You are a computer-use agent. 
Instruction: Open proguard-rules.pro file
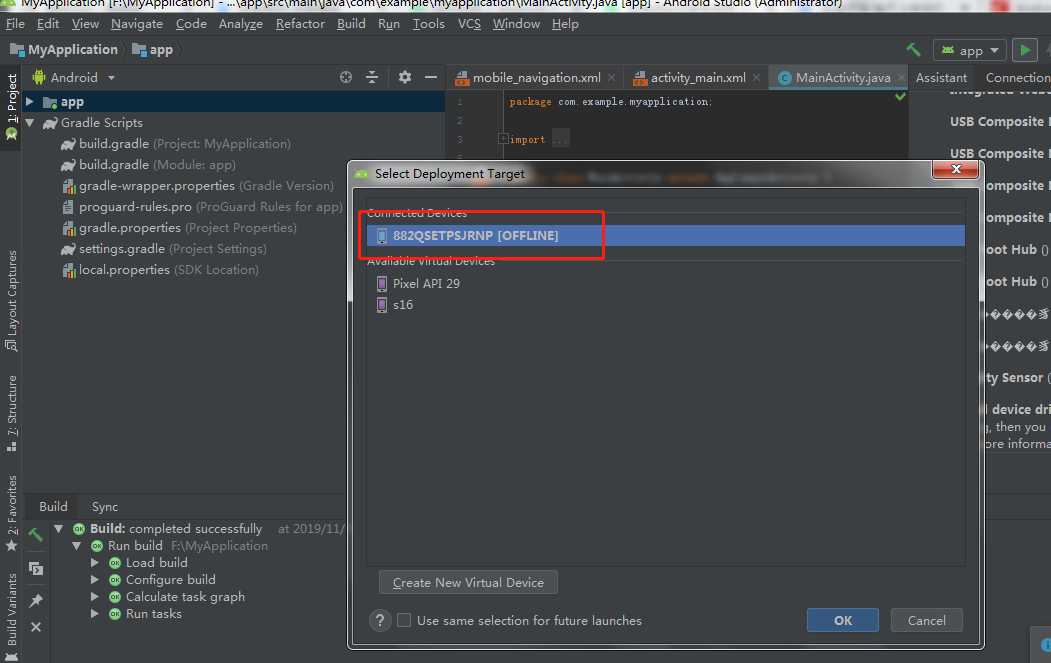(x=202, y=206)
